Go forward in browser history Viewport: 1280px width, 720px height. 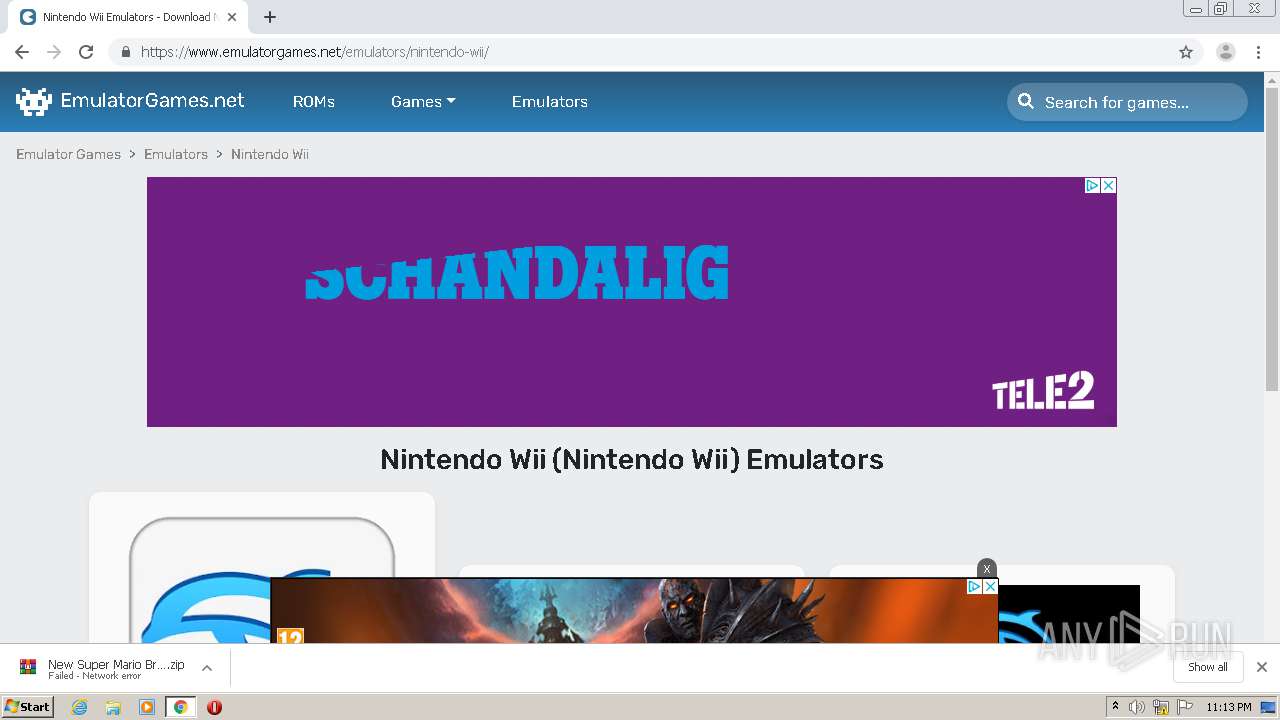click(54, 52)
